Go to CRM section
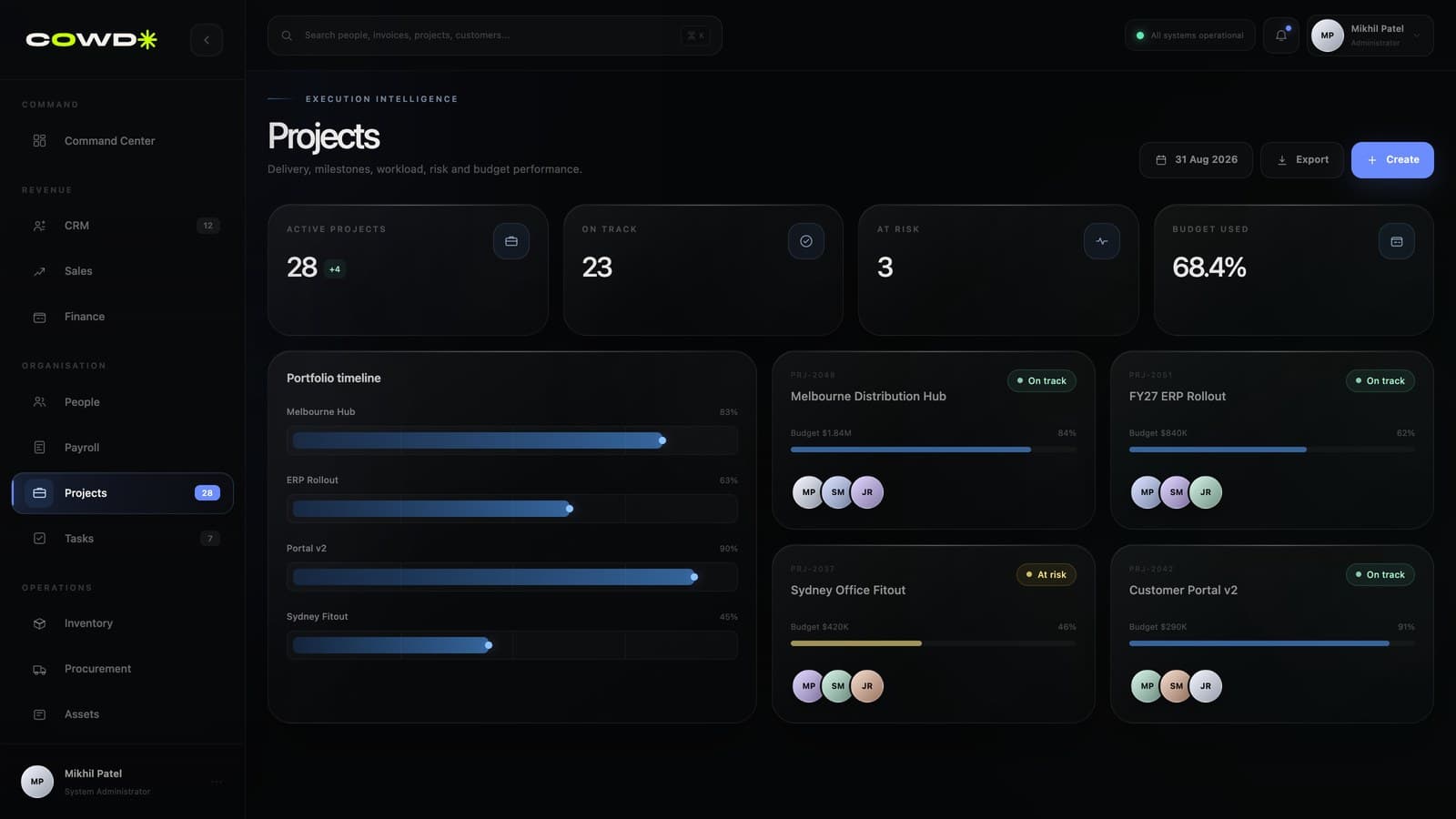Image resolution: width=1456 pixels, height=819 pixels. tap(123, 226)
